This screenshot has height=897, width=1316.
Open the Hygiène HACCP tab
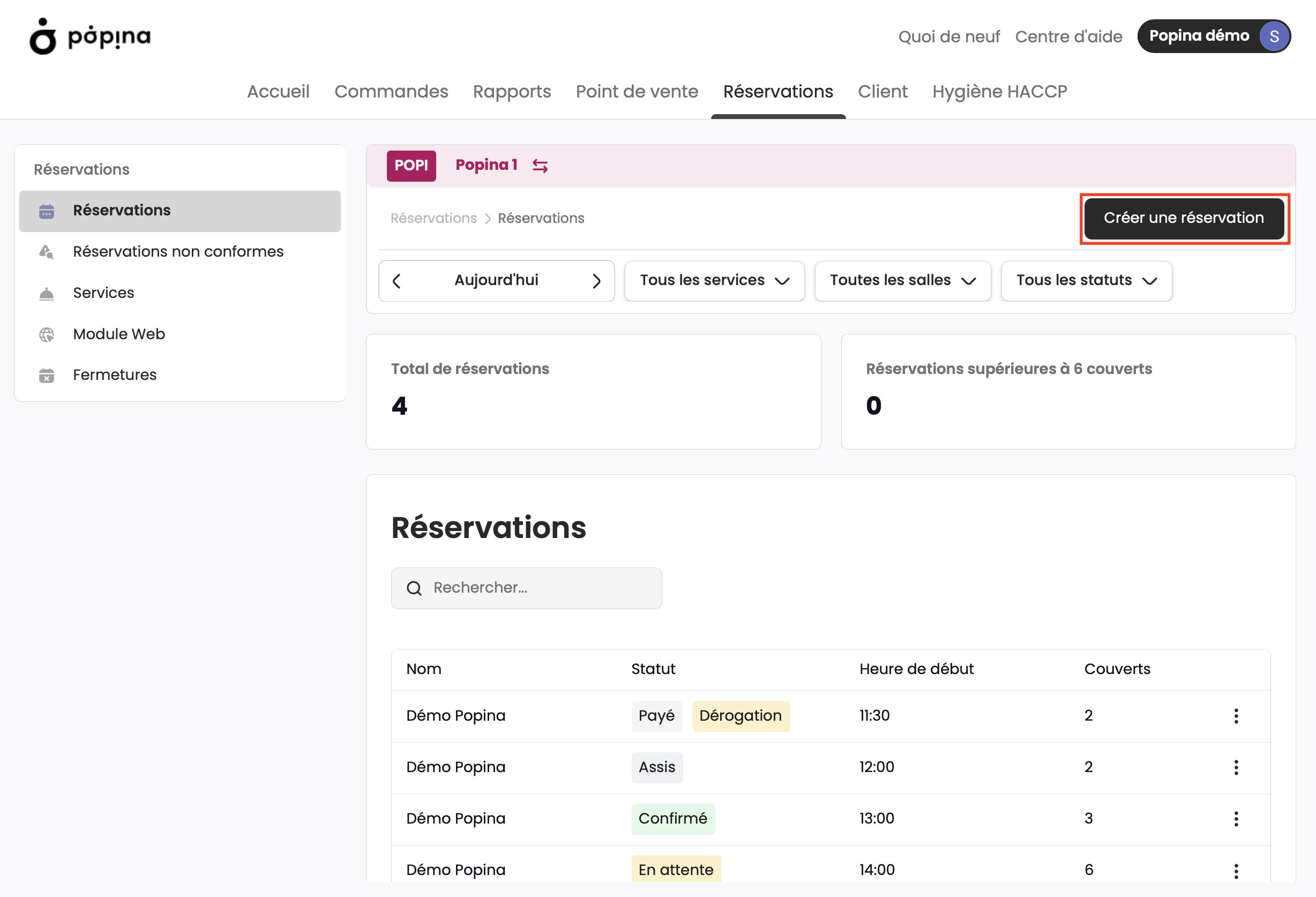pos(999,91)
